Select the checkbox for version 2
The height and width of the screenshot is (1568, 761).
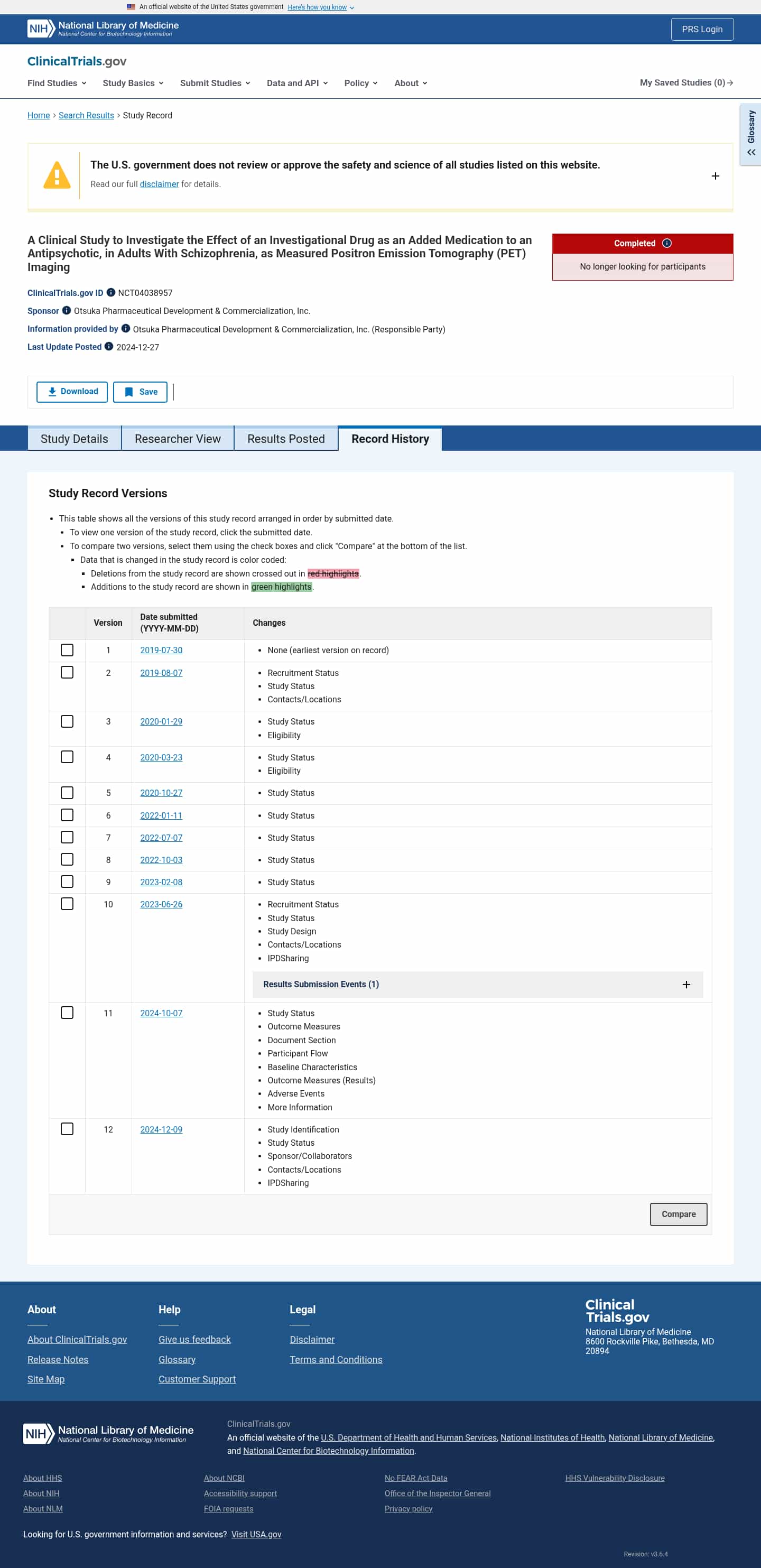coord(67,673)
